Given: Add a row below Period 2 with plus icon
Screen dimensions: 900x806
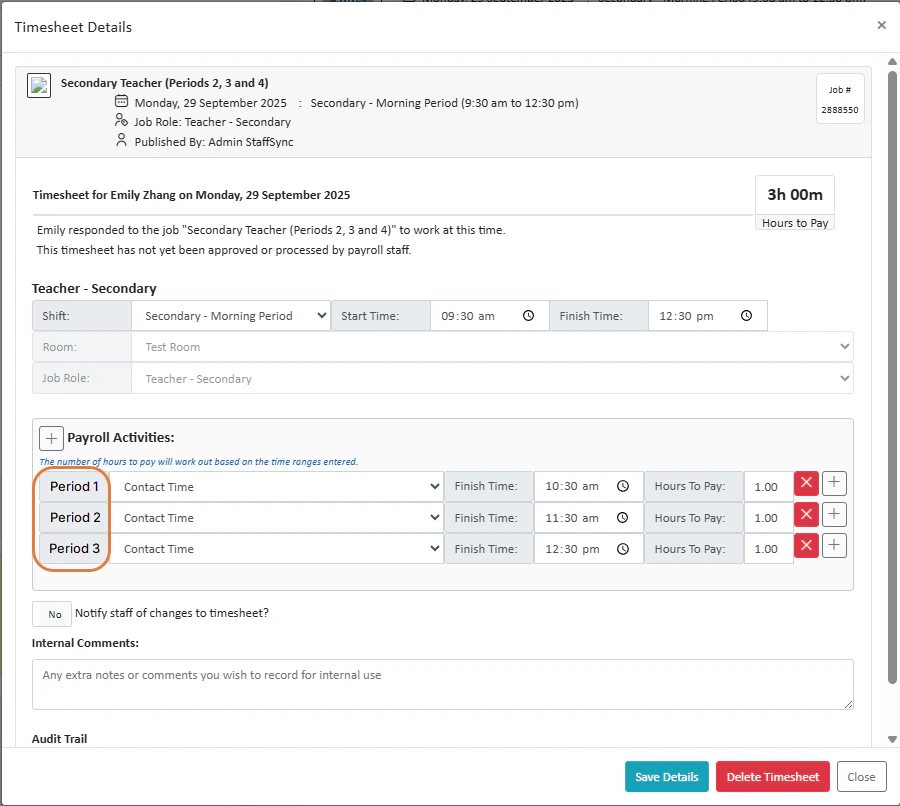Looking at the screenshot, I should pyautogui.click(x=834, y=514).
